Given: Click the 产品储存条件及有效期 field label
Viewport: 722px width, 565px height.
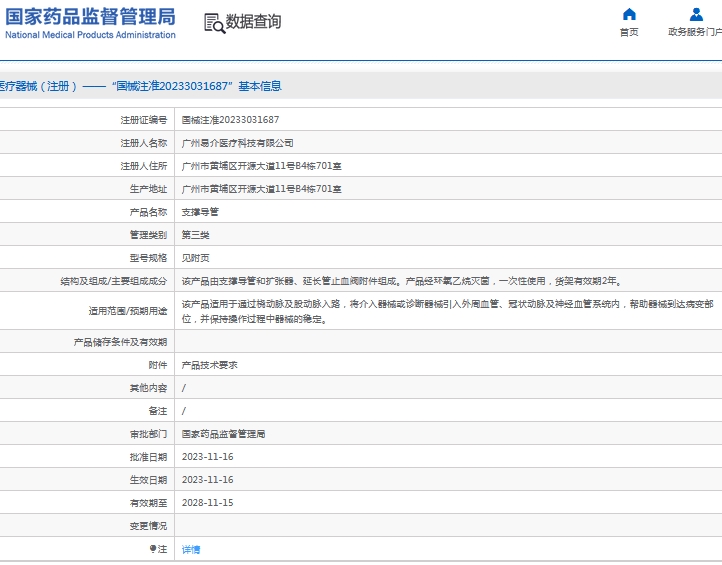Looking at the screenshot, I should coord(120,342).
